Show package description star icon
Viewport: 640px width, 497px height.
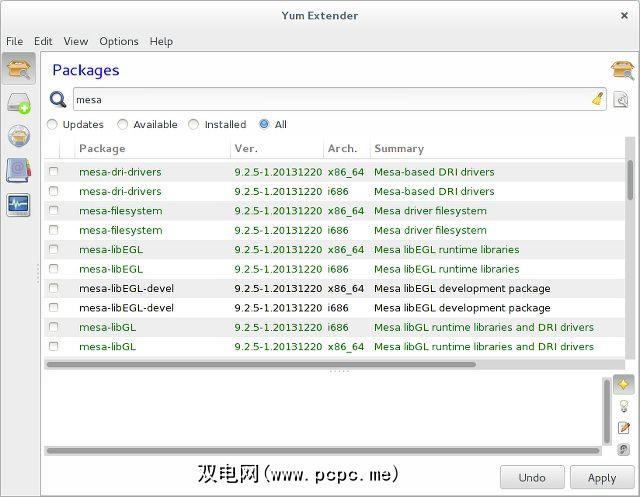coord(623,385)
